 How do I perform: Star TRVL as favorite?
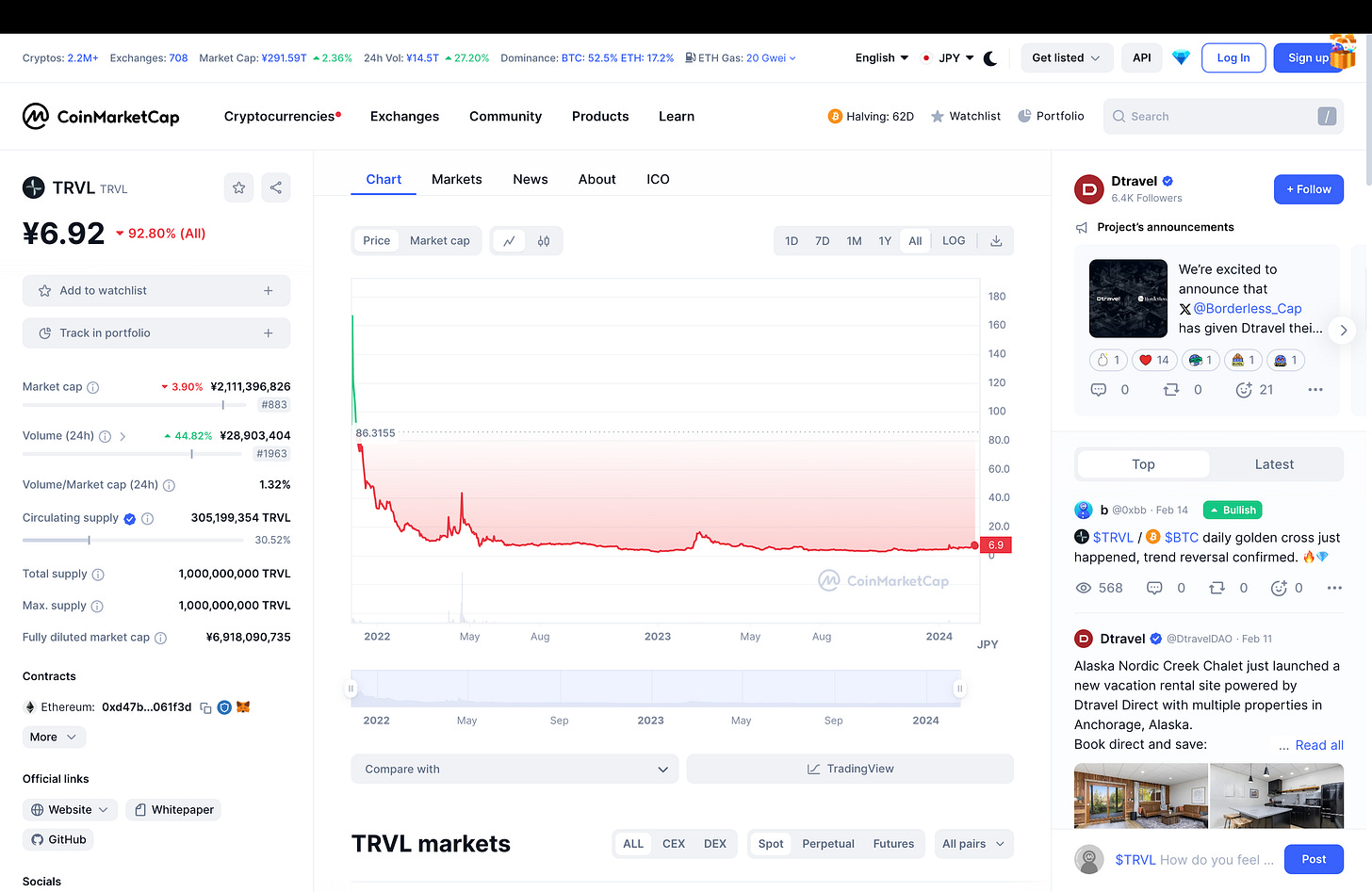coord(239,187)
